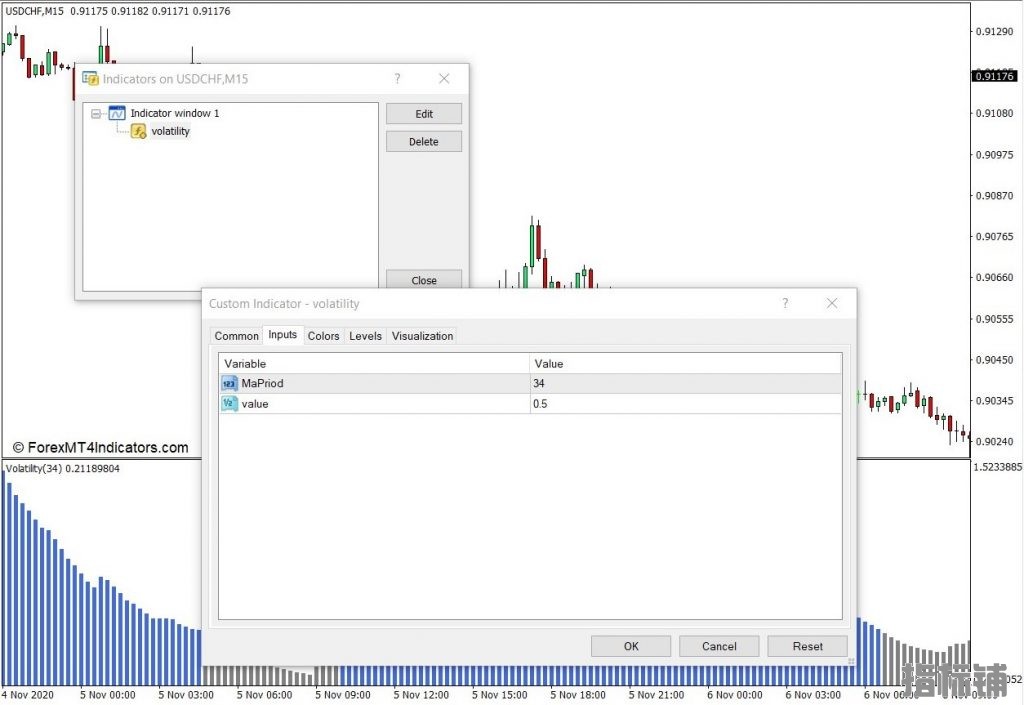Click the volatility function icon in tree
The height and width of the screenshot is (705, 1024).
(x=138, y=131)
